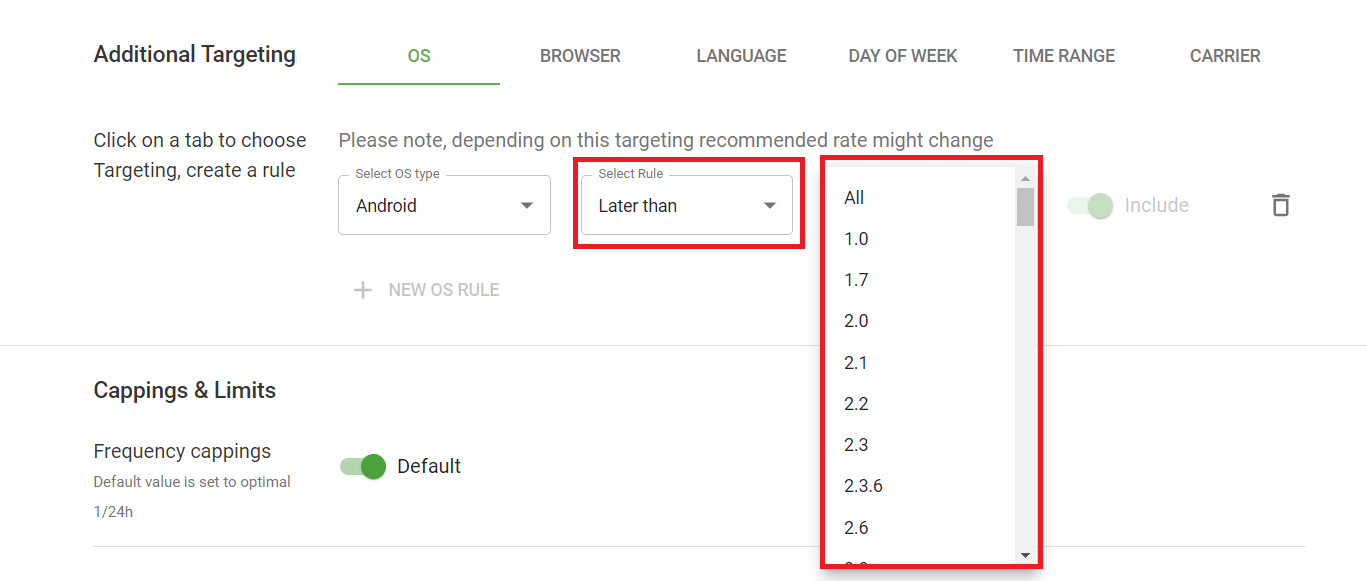Viewport: 1367px width, 581px height.
Task: Toggle the Include switch
Action: (x=1089, y=206)
